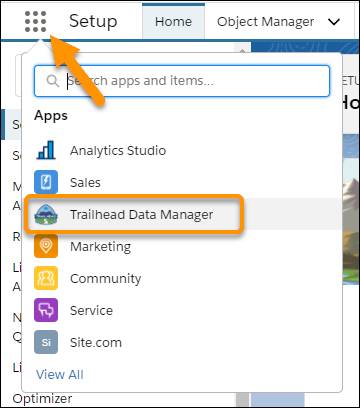Click the Trailhead Data Manager badge icon
The image size is (360, 408).
(46, 215)
